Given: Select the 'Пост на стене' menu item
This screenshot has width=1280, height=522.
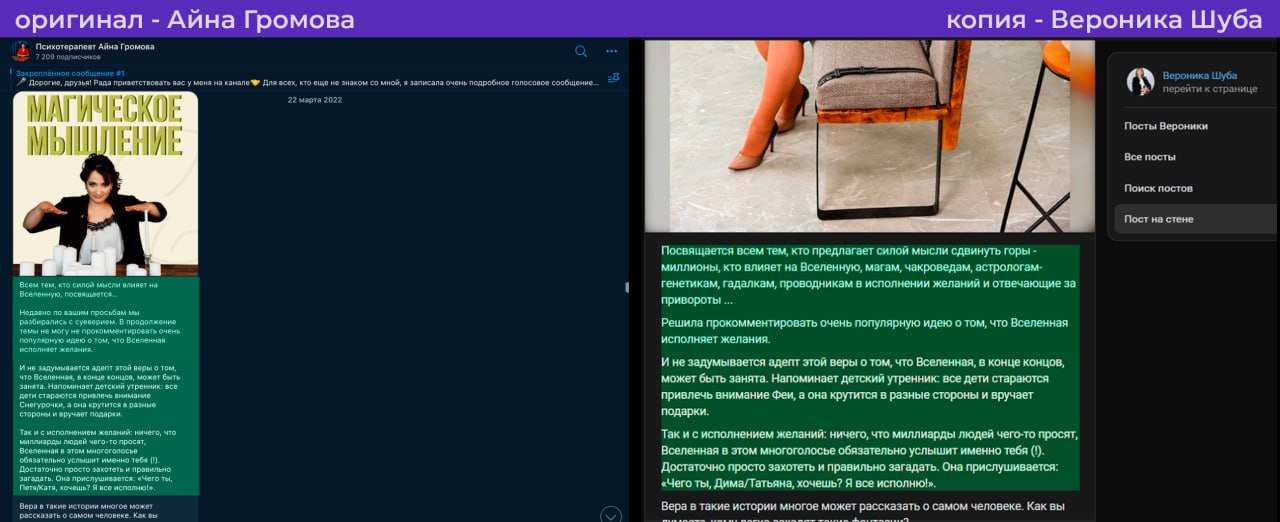Looking at the screenshot, I should point(1158,219).
